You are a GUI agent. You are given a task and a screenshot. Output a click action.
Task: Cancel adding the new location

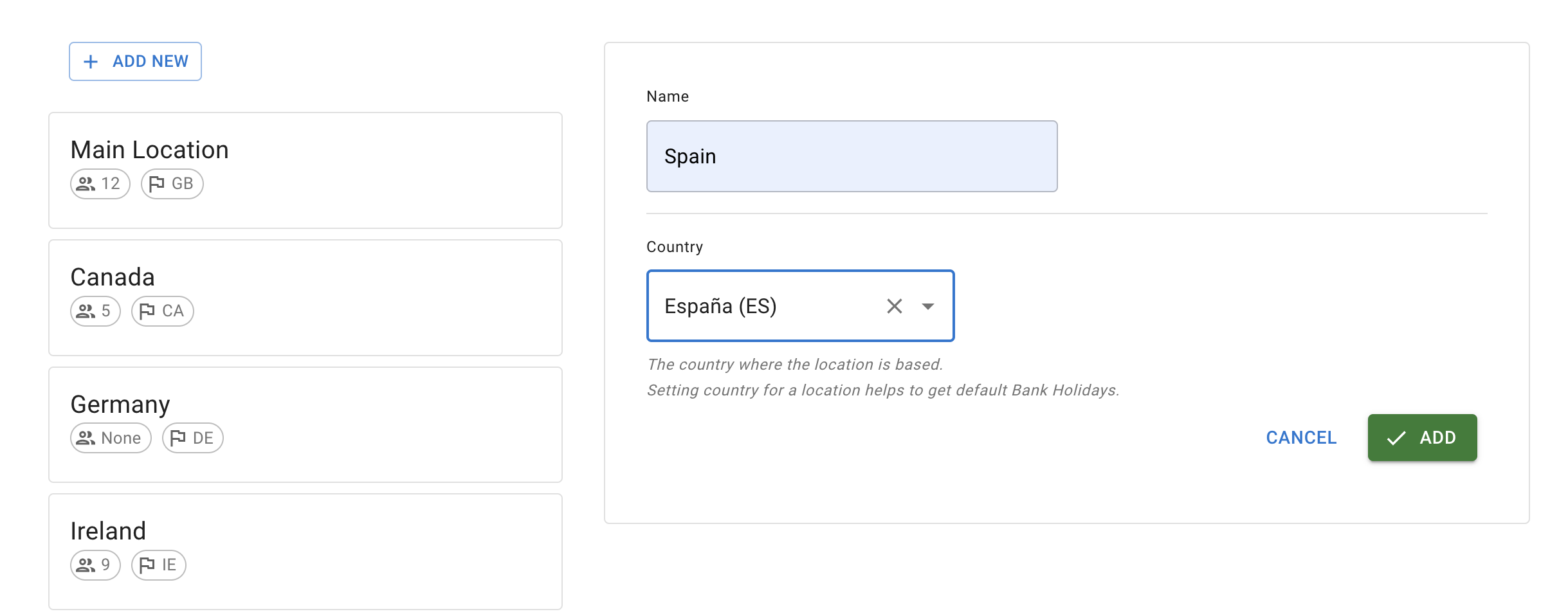1300,438
